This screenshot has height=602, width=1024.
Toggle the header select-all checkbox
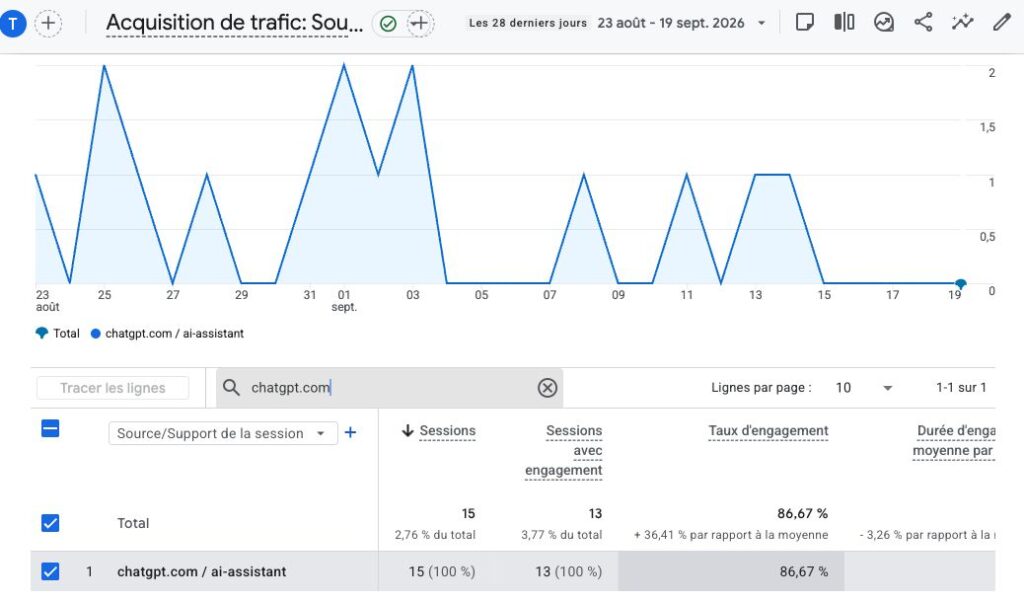(x=50, y=429)
